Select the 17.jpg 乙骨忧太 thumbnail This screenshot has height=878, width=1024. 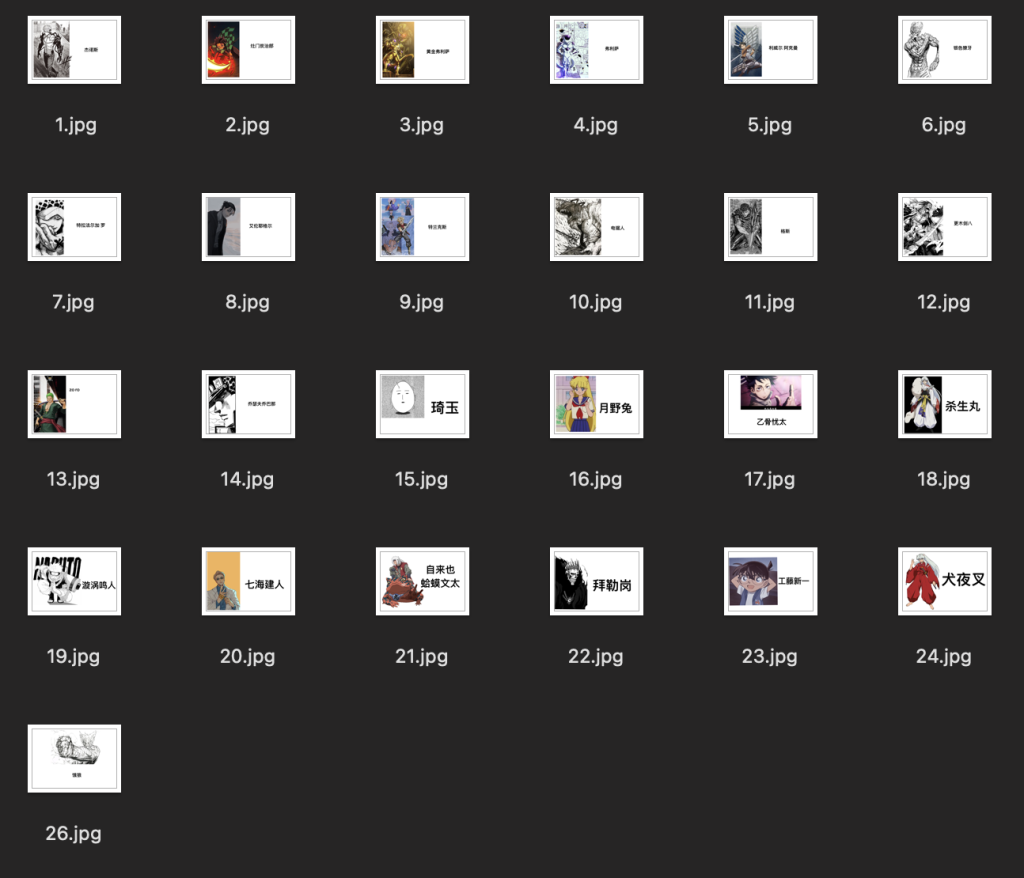[x=771, y=404]
